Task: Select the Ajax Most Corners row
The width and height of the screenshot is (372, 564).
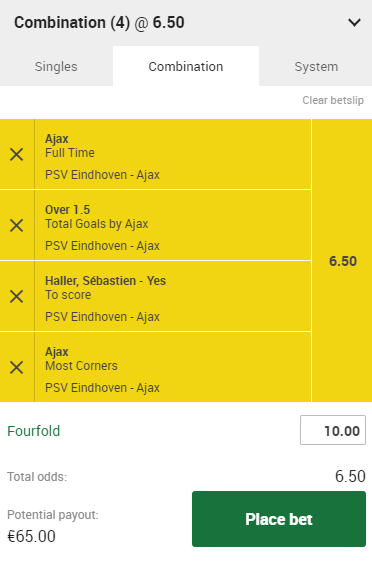Action: tap(173, 367)
